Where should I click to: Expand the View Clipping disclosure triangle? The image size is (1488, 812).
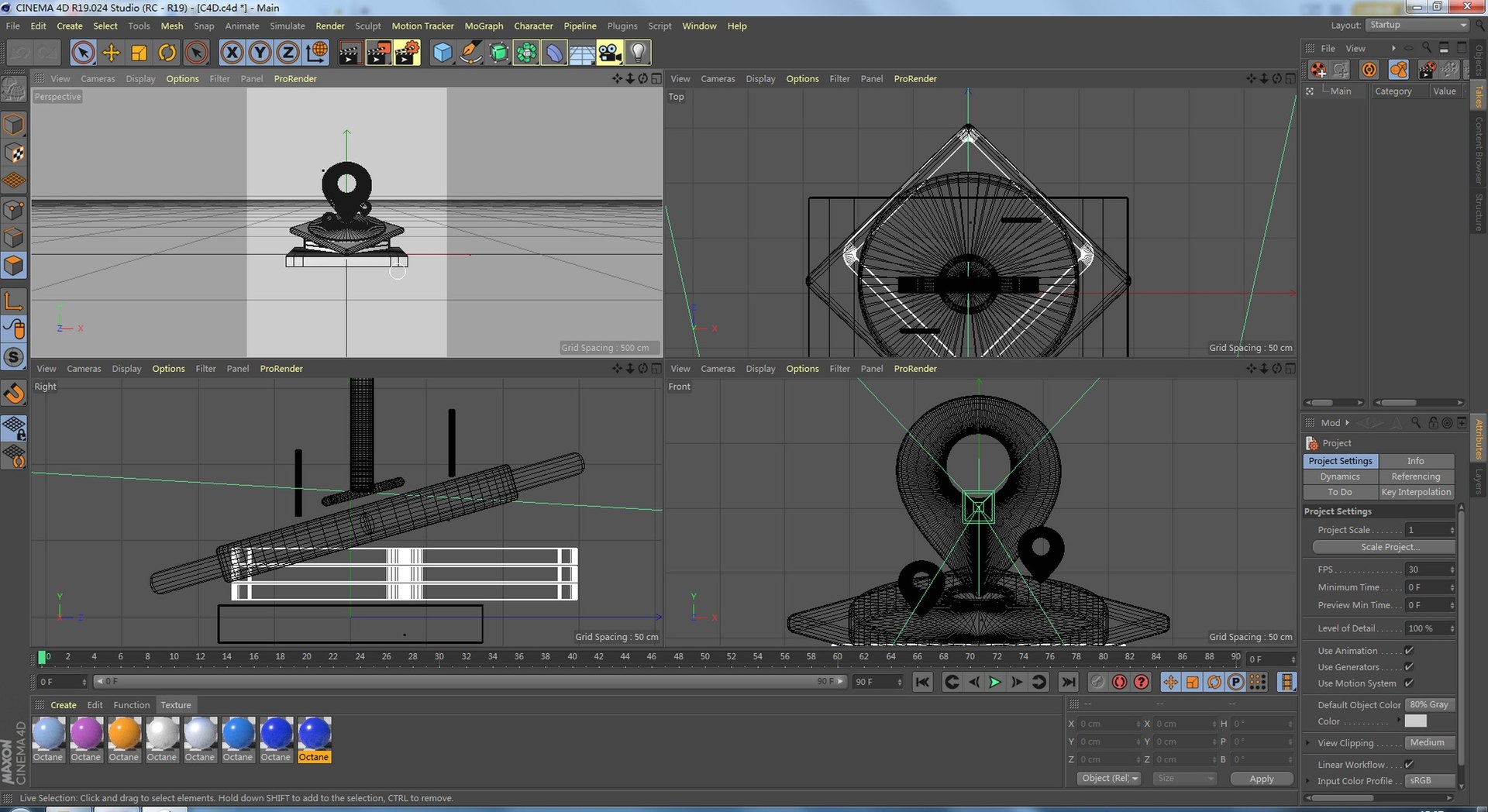pos(1309,743)
